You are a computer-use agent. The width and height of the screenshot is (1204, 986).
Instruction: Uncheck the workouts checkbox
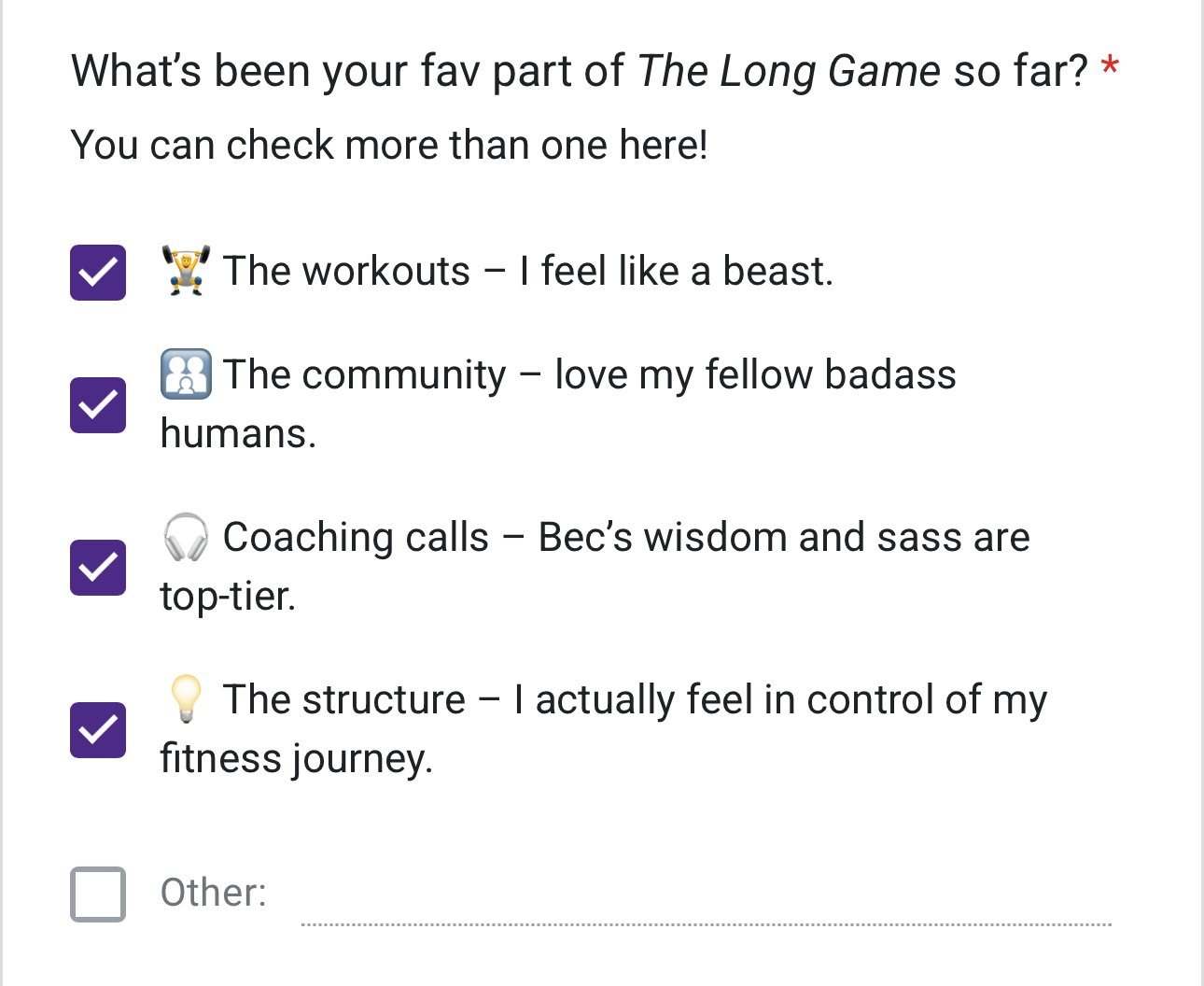[x=98, y=273]
